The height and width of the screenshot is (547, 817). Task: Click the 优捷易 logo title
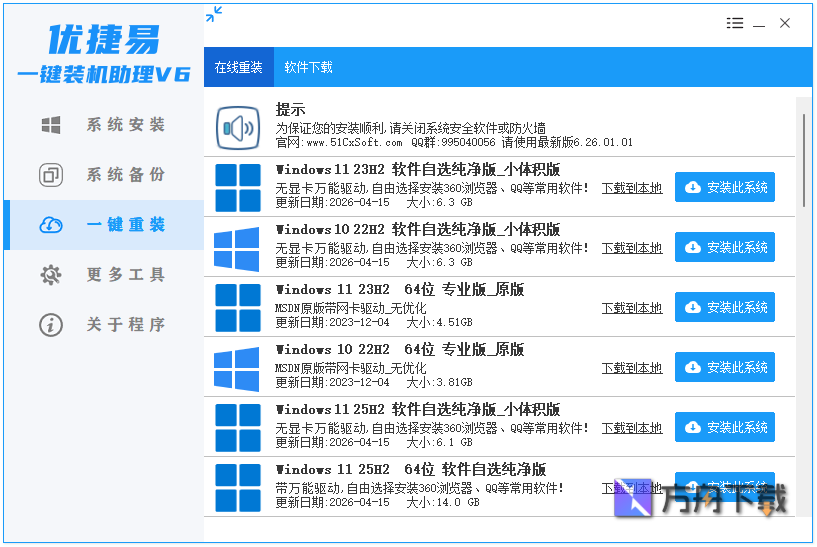104,40
